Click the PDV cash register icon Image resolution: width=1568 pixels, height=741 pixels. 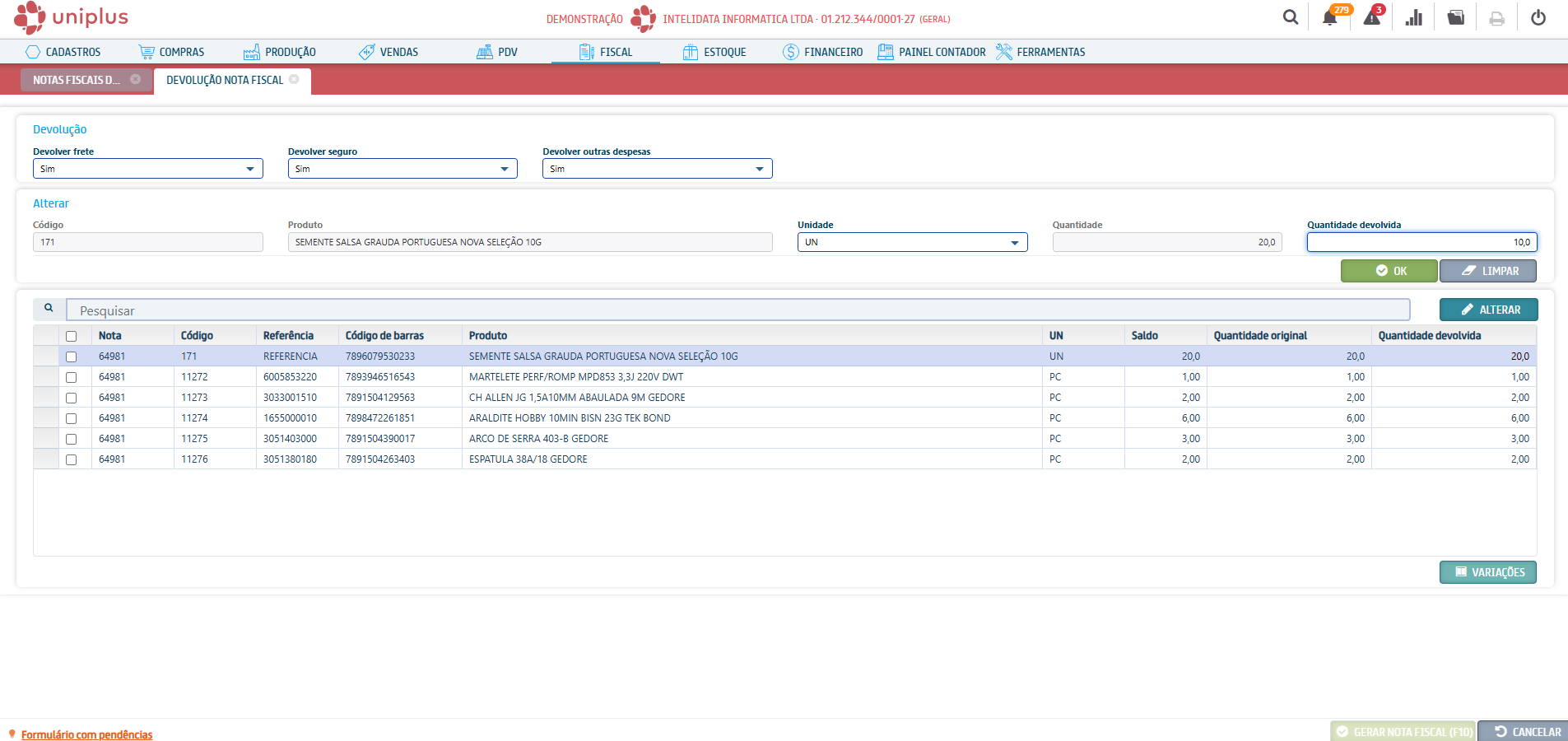[485, 52]
